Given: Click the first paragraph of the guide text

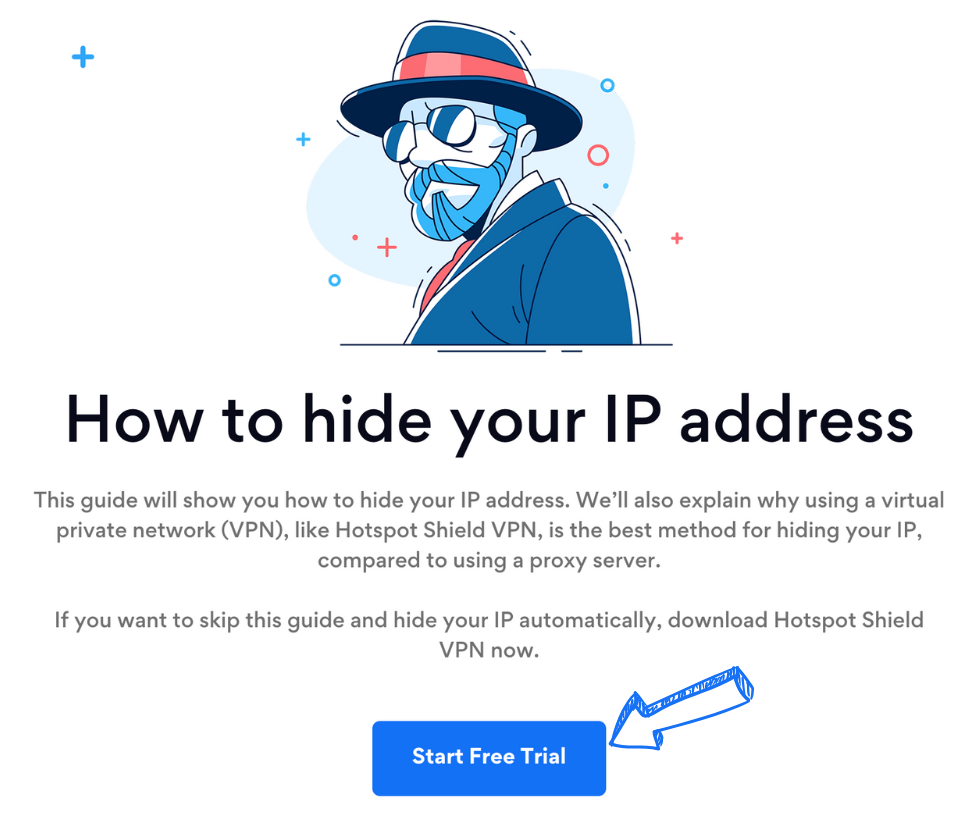Looking at the screenshot, I should coord(489,530).
